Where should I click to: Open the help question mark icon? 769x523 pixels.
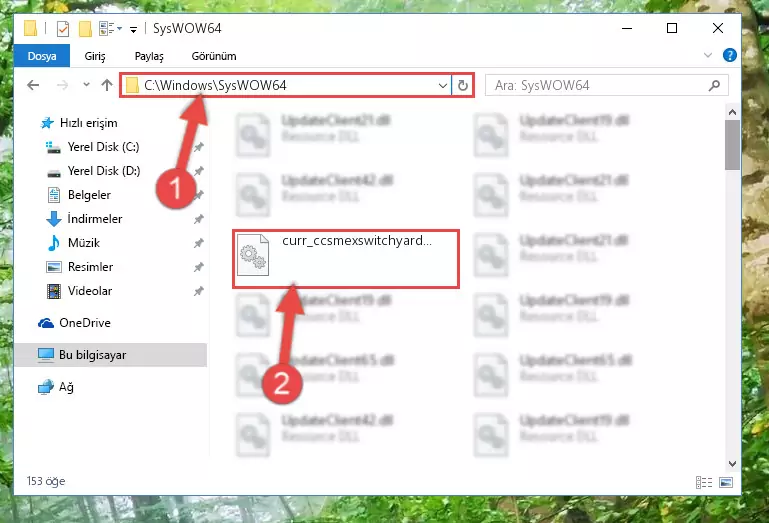pos(729,55)
